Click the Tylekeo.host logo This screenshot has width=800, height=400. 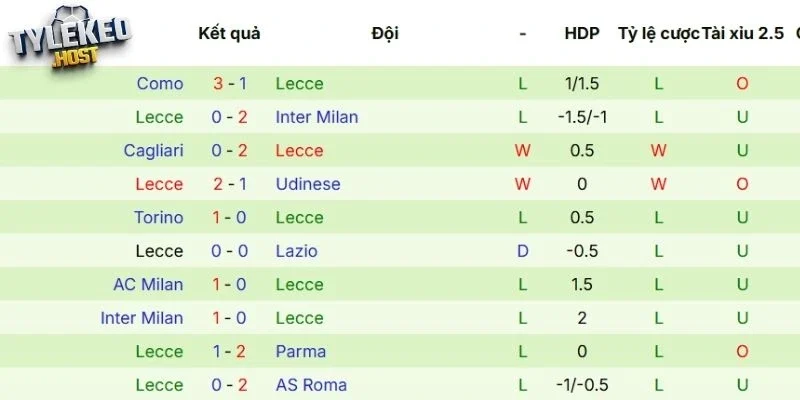[71, 41]
